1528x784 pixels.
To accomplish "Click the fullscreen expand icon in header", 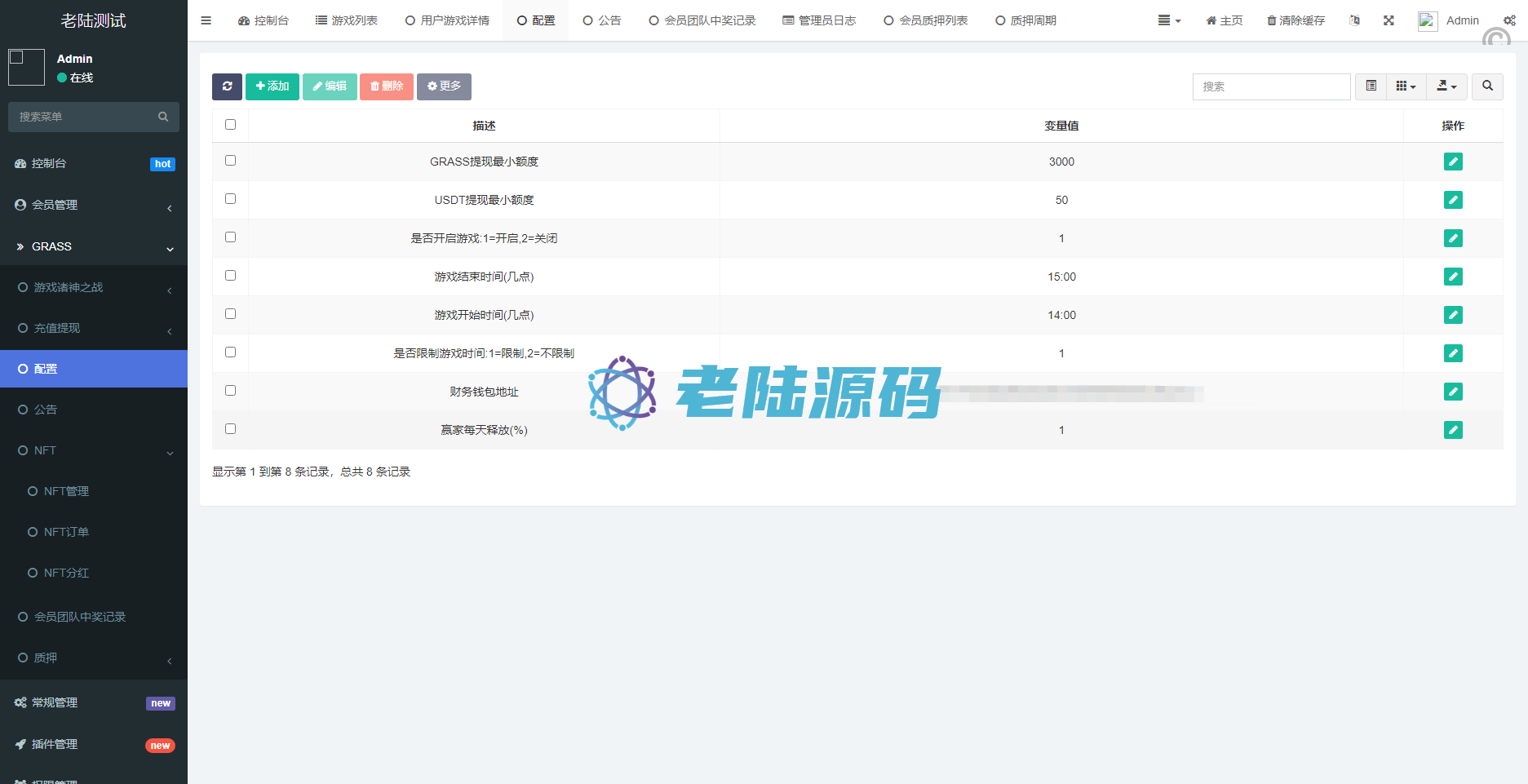I will click(1388, 20).
